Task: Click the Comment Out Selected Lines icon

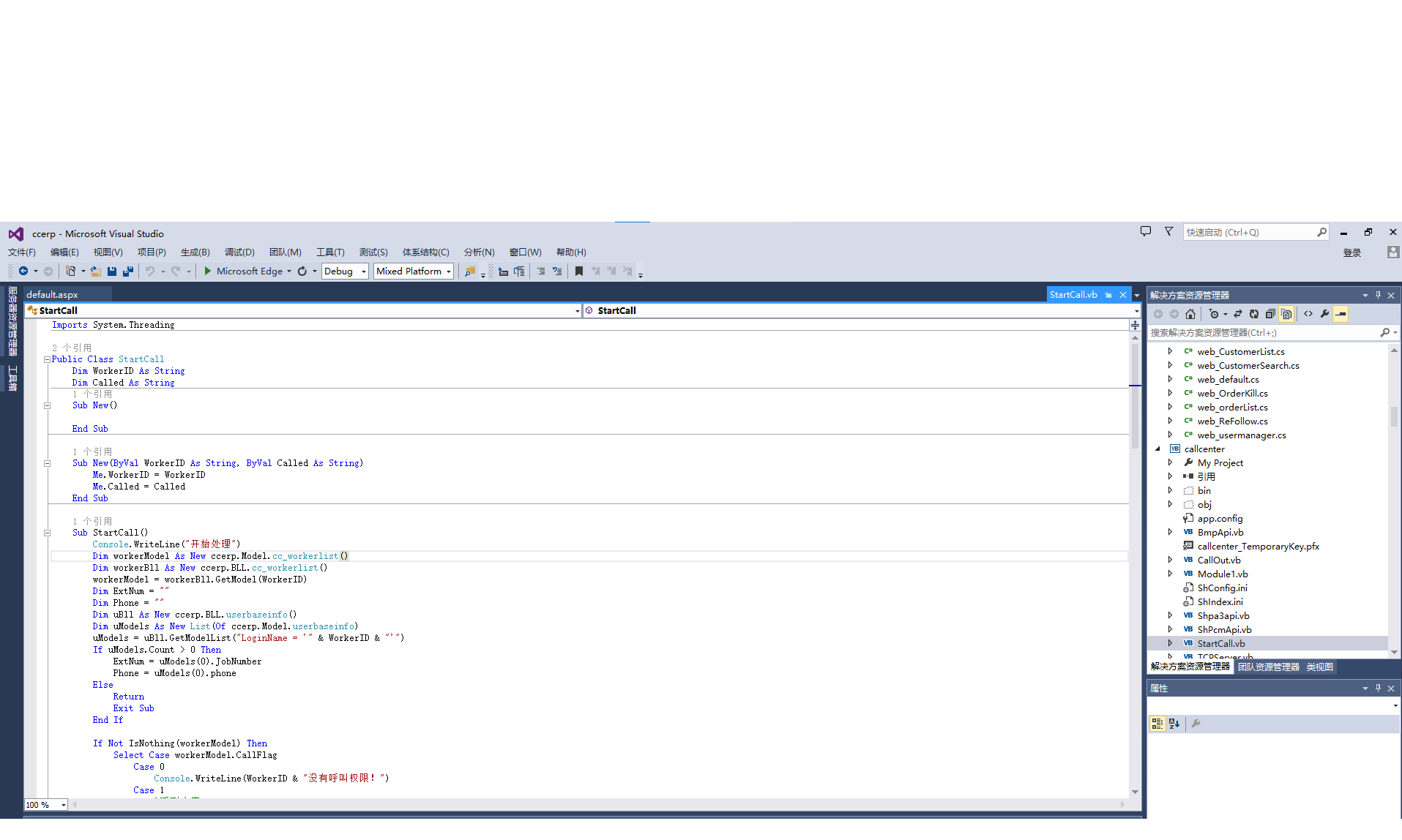Action: 541,271
